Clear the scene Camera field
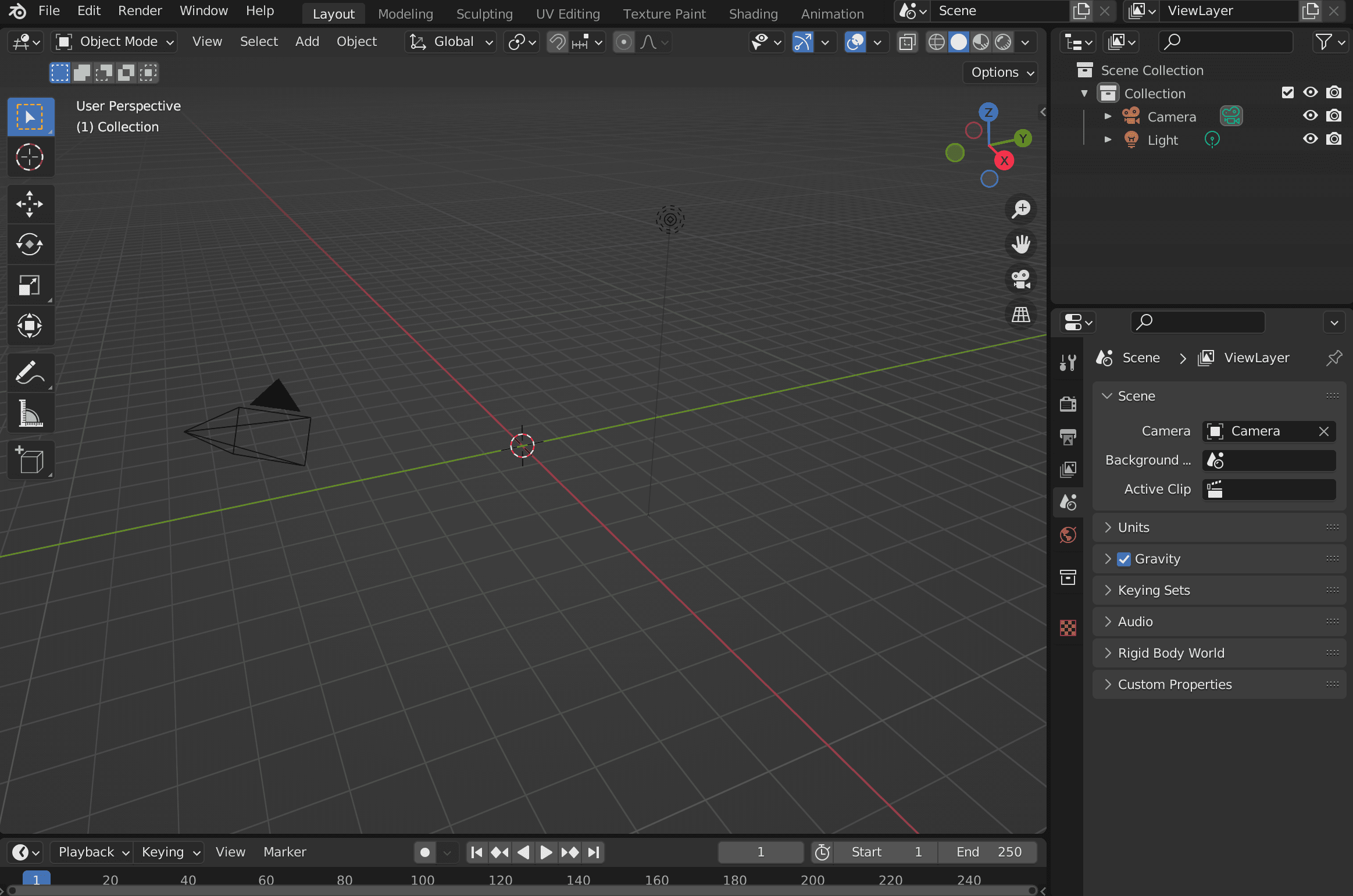Screen dimensions: 1353x896 pos(1324,431)
